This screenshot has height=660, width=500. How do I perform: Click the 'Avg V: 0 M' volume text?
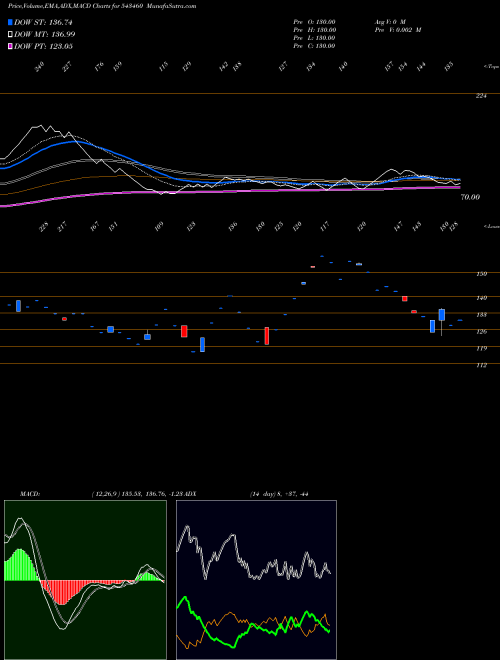pos(390,22)
